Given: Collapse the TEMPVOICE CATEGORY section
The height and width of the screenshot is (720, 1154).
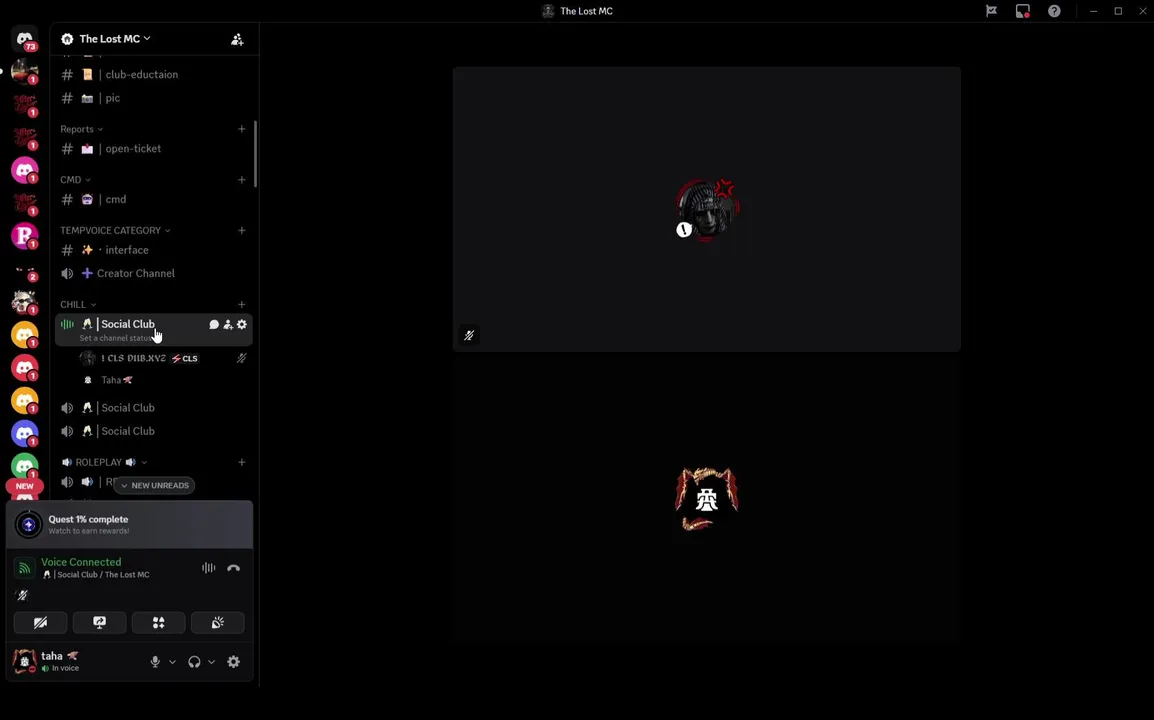Looking at the screenshot, I should [116, 230].
